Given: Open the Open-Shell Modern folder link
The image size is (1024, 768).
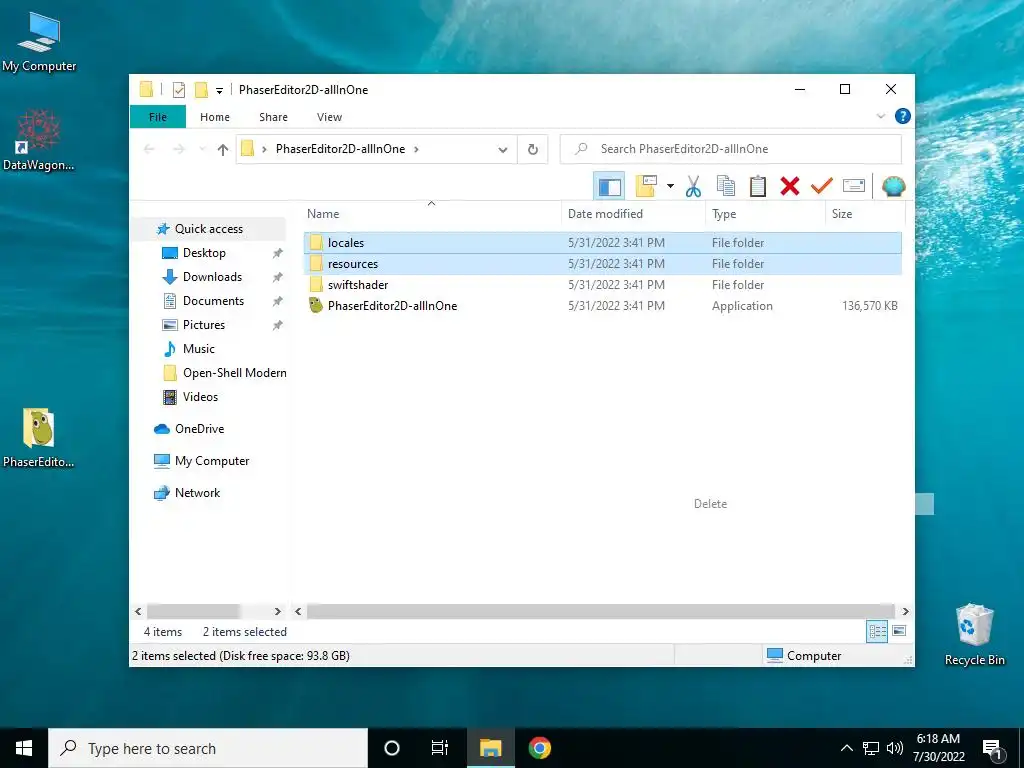Looking at the screenshot, I should tap(234, 373).
